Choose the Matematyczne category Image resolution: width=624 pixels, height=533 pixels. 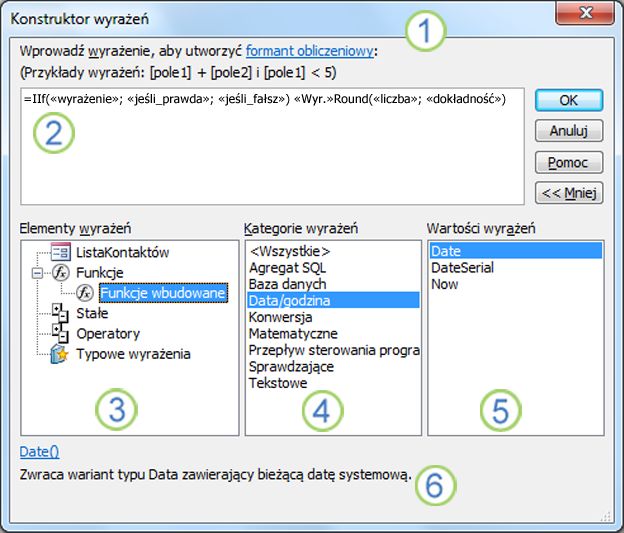click(x=333, y=333)
